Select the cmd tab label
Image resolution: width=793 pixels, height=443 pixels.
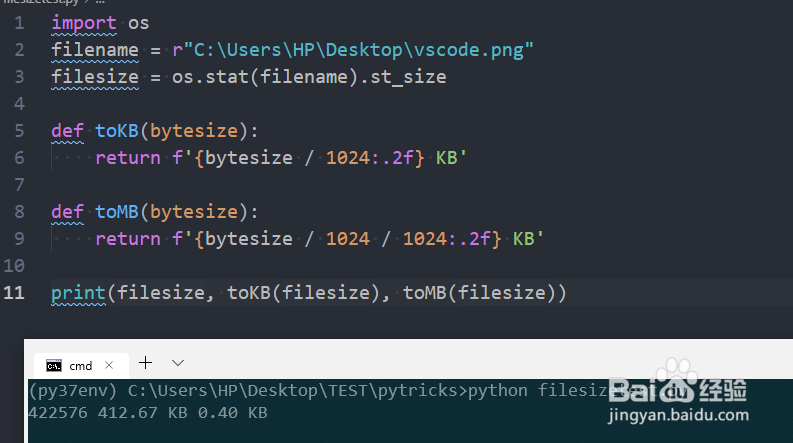click(x=80, y=366)
